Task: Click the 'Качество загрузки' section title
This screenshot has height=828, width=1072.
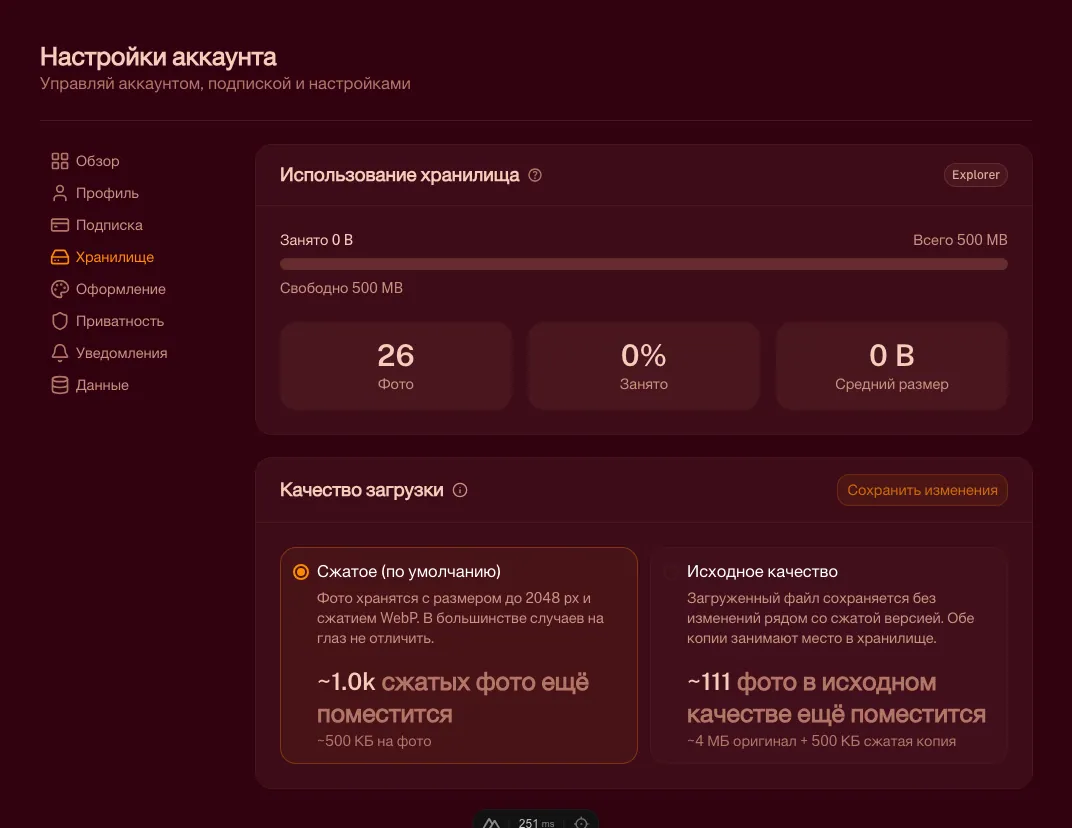Action: 362,490
